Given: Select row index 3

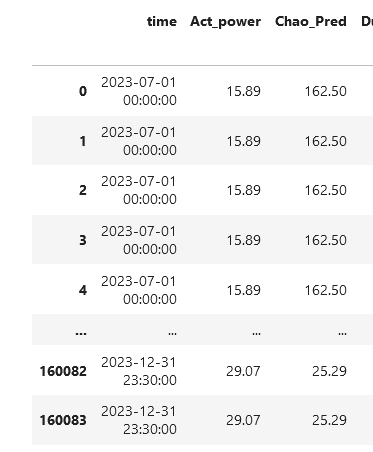Looking at the screenshot, I should pos(83,240).
